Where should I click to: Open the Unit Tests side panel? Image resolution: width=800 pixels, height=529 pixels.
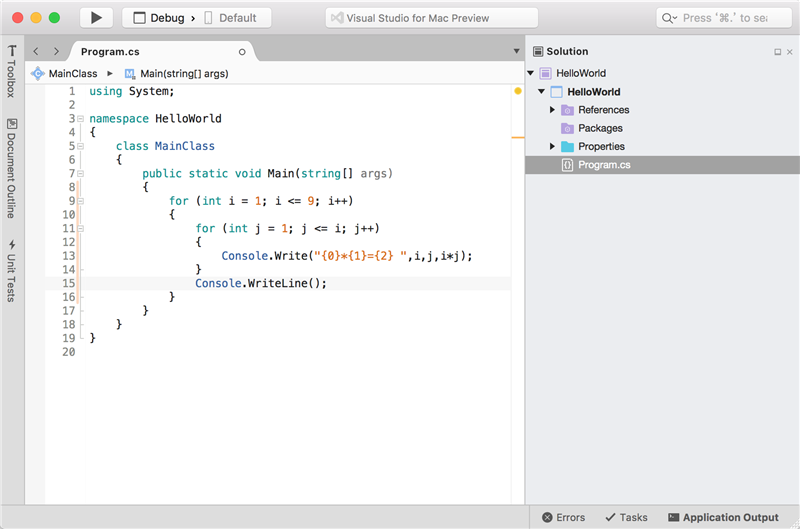12,271
